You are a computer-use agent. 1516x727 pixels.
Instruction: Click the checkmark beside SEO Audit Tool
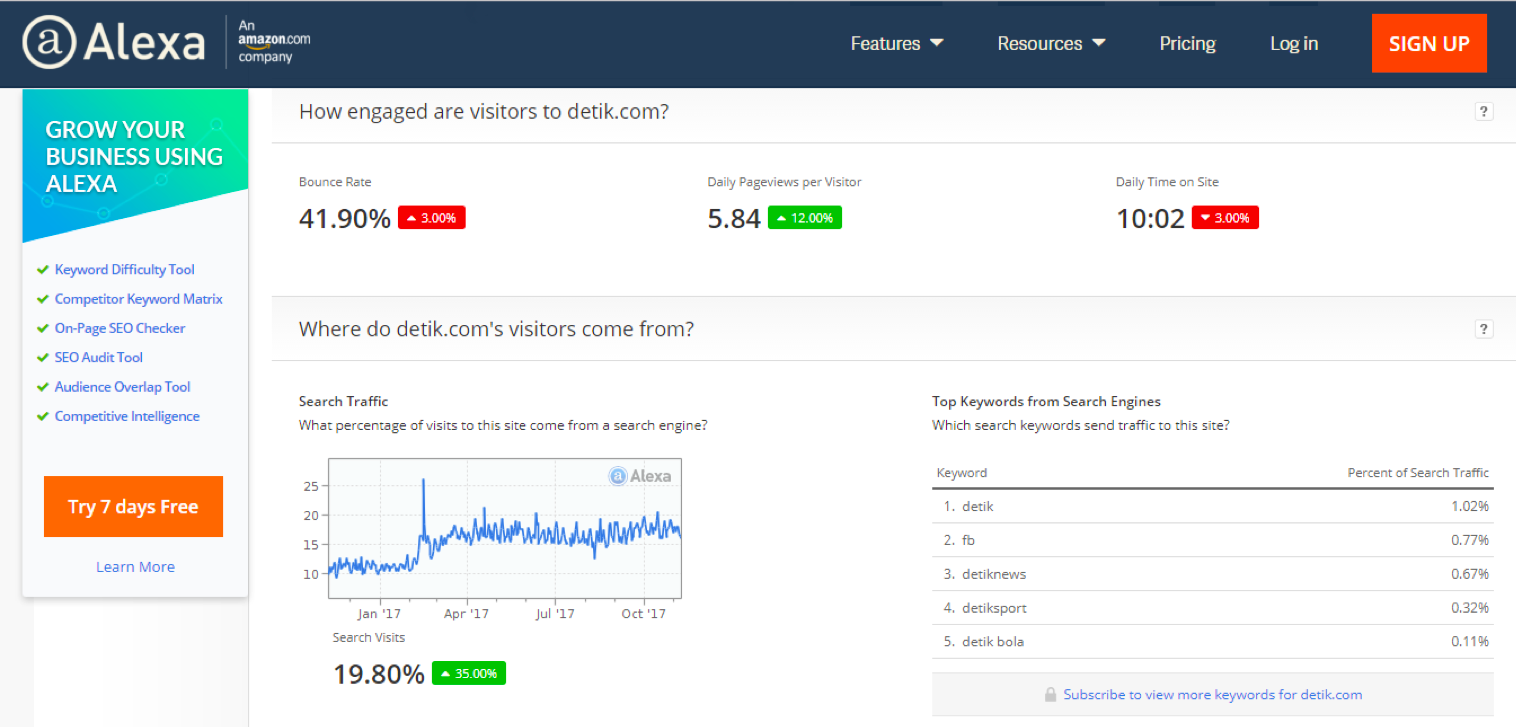click(42, 358)
